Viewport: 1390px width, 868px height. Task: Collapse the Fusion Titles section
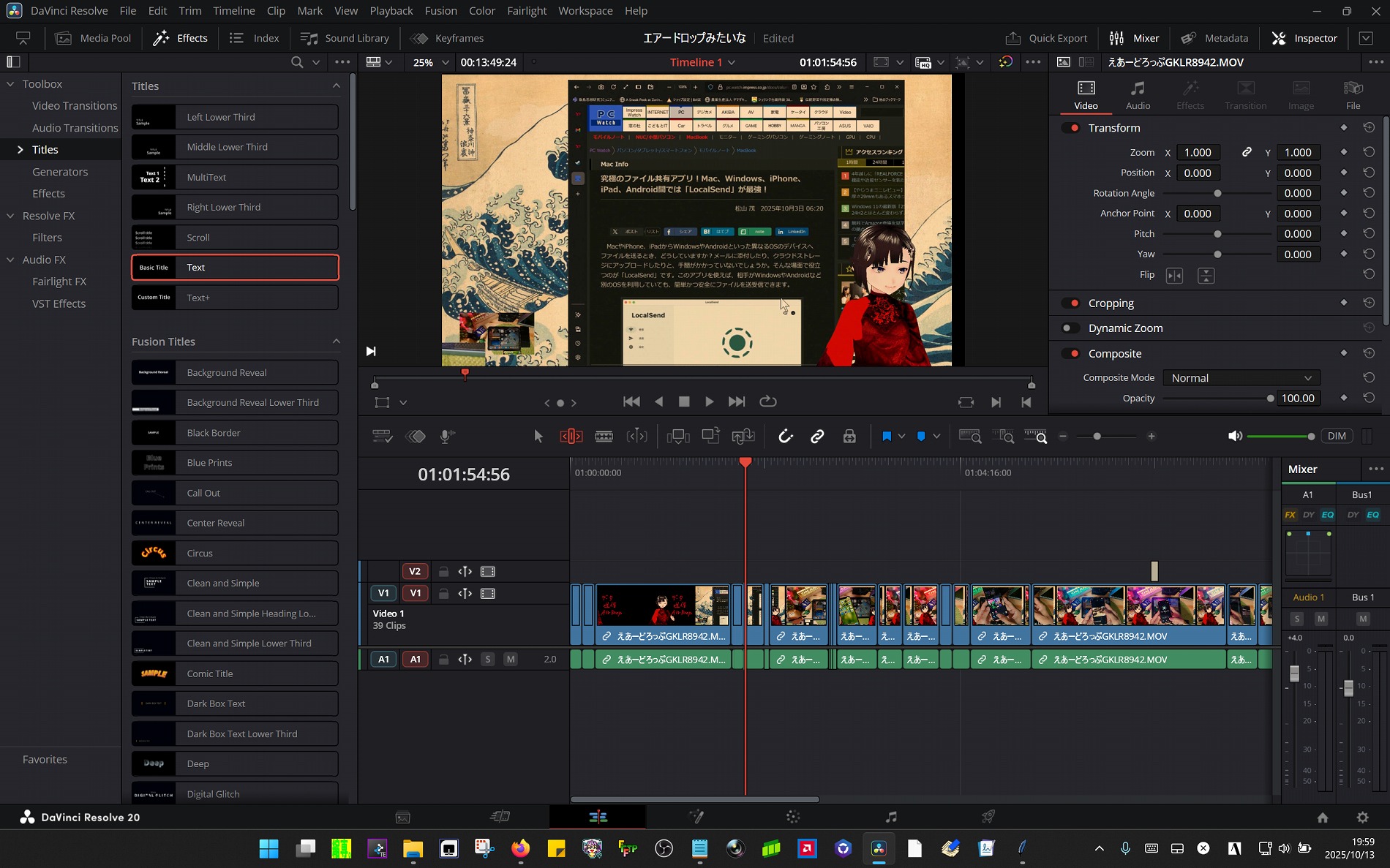(x=337, y=341)
